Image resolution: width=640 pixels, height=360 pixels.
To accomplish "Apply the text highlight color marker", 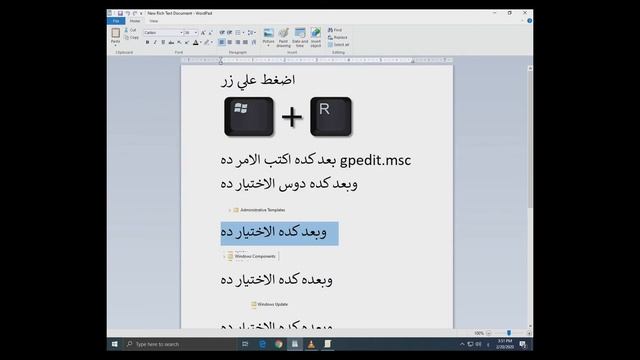I will pyautogui.click(x=207, y=42).
